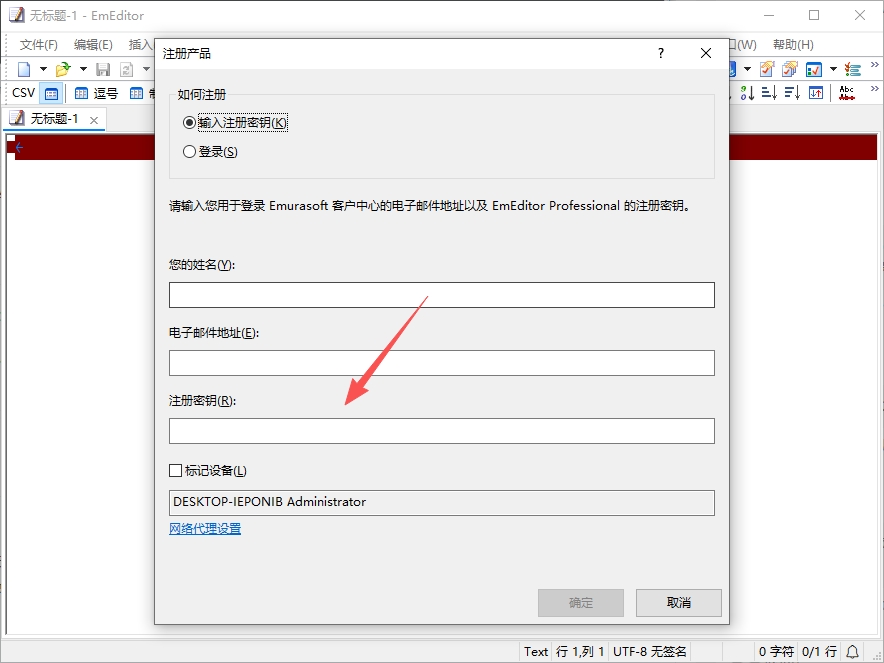Enable the 标记设备(L) checkbox
Viewport: 884px width, 663px height.
[175, 471]
